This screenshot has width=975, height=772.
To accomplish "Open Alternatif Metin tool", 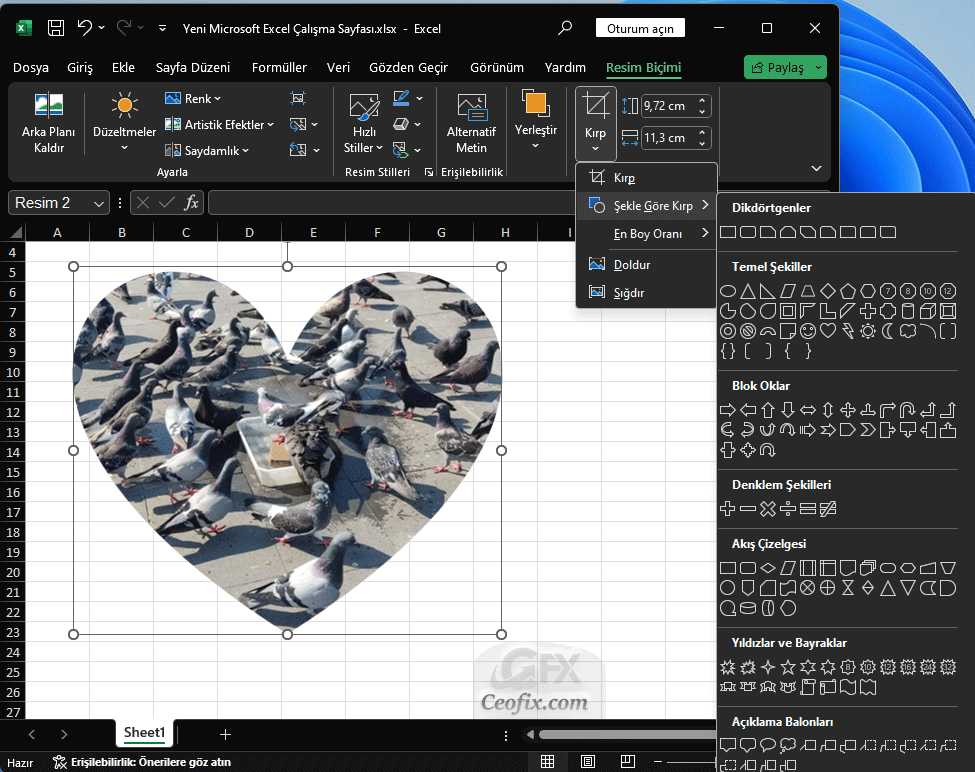I will tap(471, 123).
